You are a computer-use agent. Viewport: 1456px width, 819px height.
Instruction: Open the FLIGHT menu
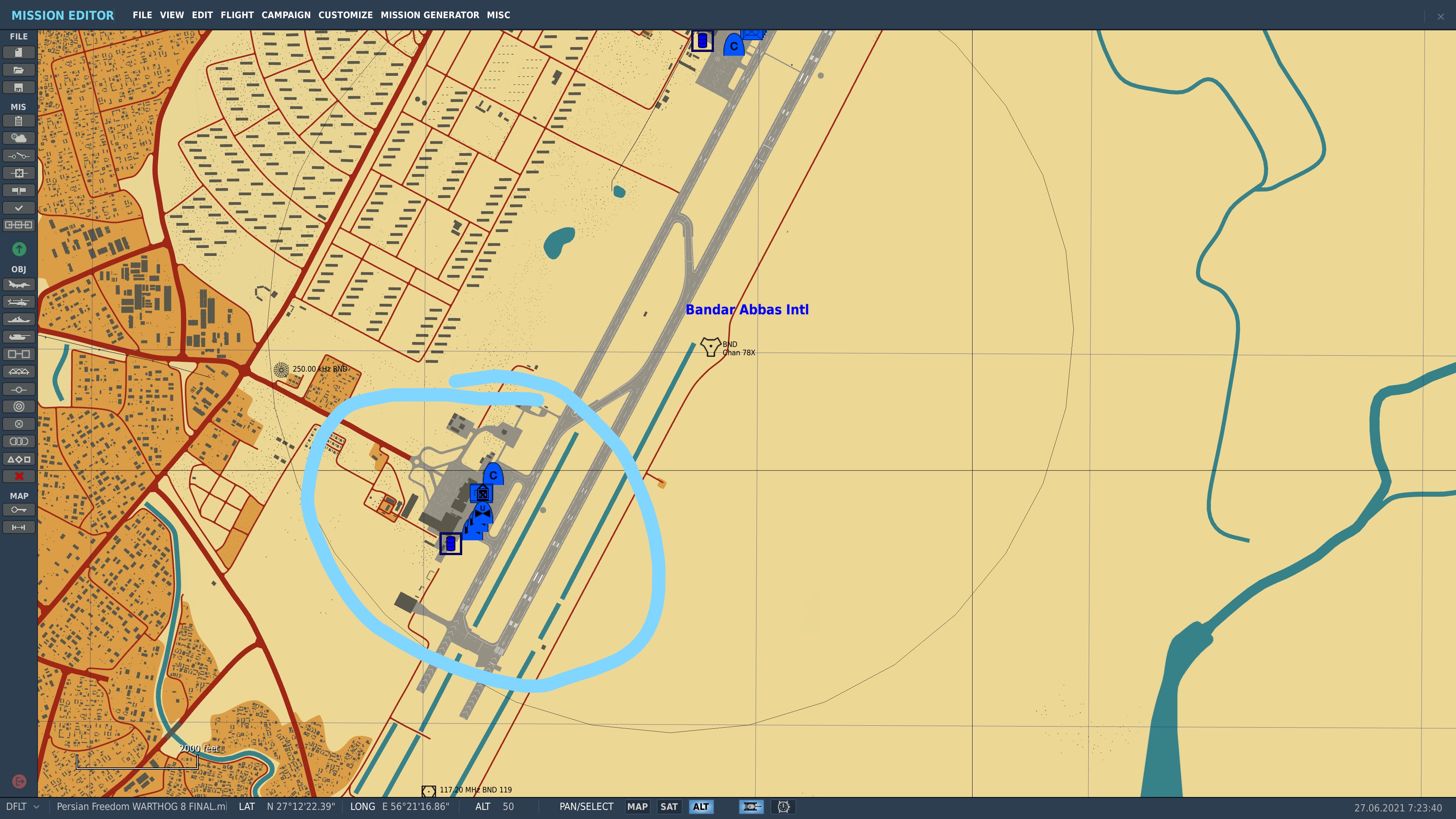pyautogui.click(x=237, y=15)
